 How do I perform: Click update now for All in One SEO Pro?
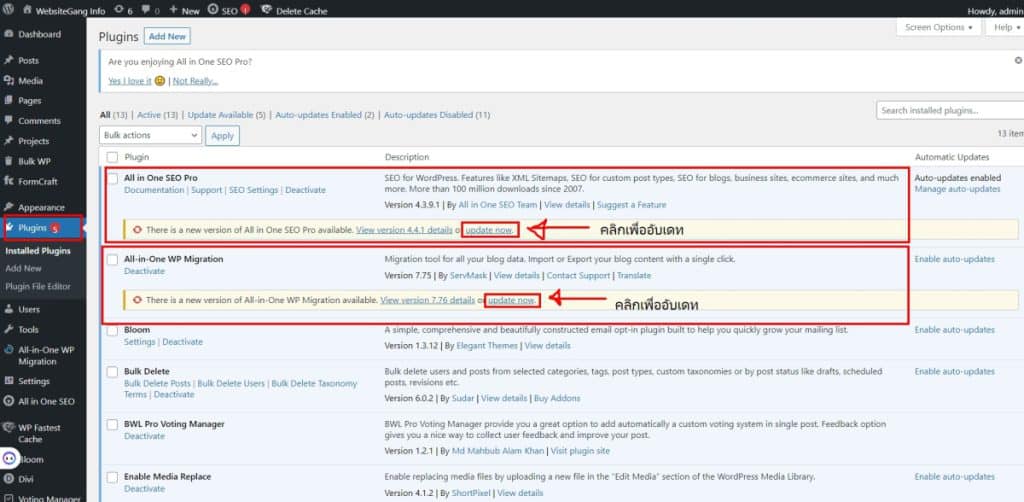point(489,230)
